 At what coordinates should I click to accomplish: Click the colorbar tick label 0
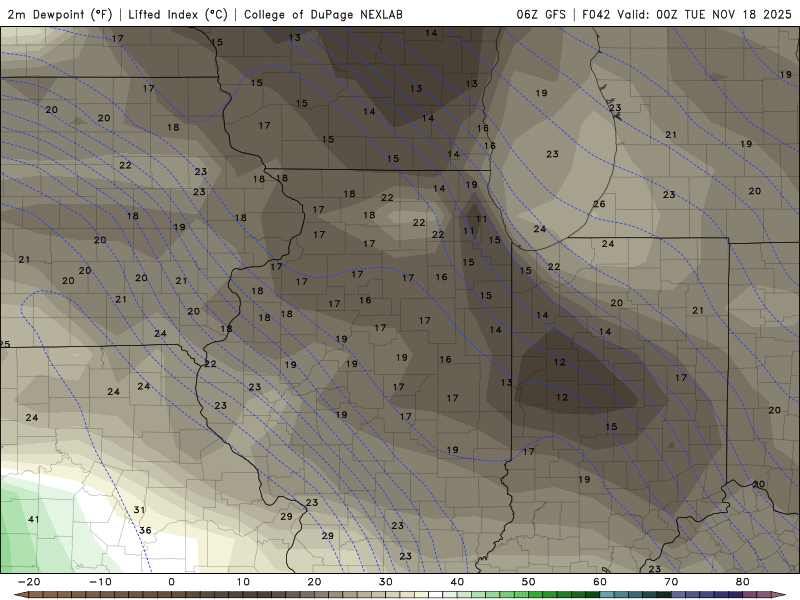(x=171, y=582)
